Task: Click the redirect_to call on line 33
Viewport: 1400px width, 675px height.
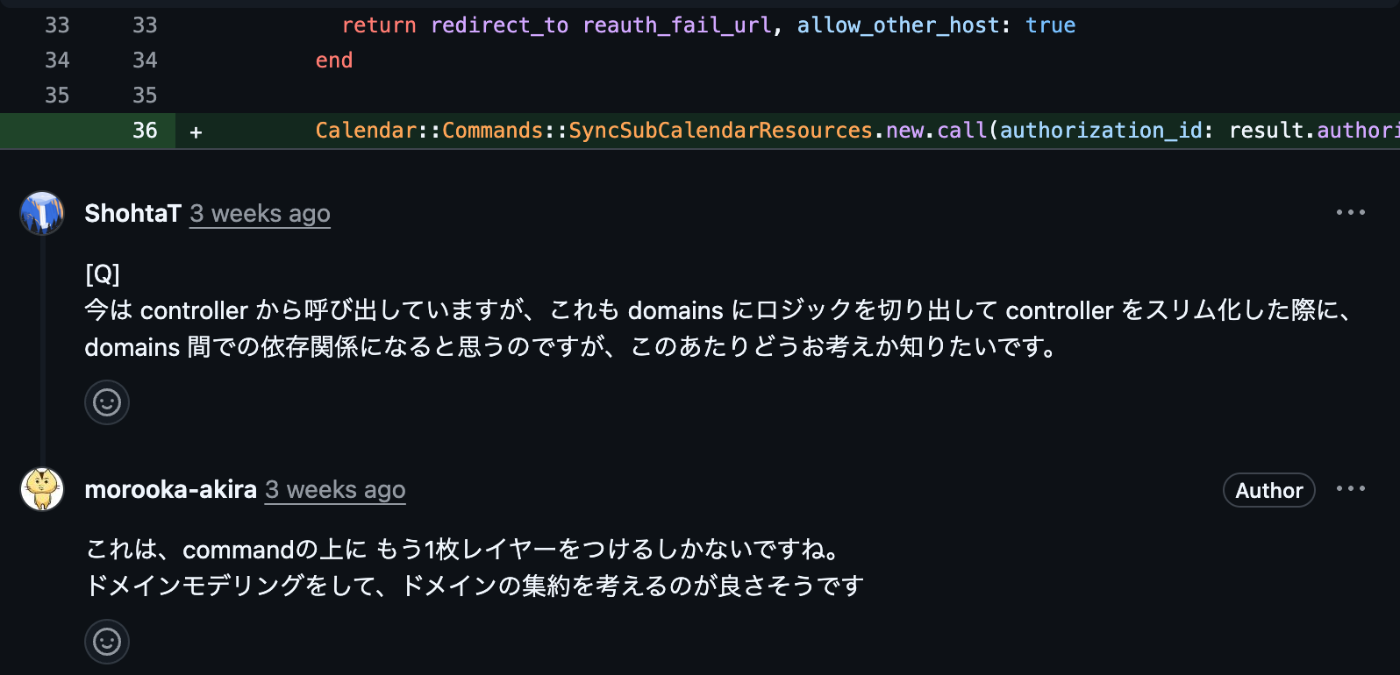Action: click(x=499, y=25)
